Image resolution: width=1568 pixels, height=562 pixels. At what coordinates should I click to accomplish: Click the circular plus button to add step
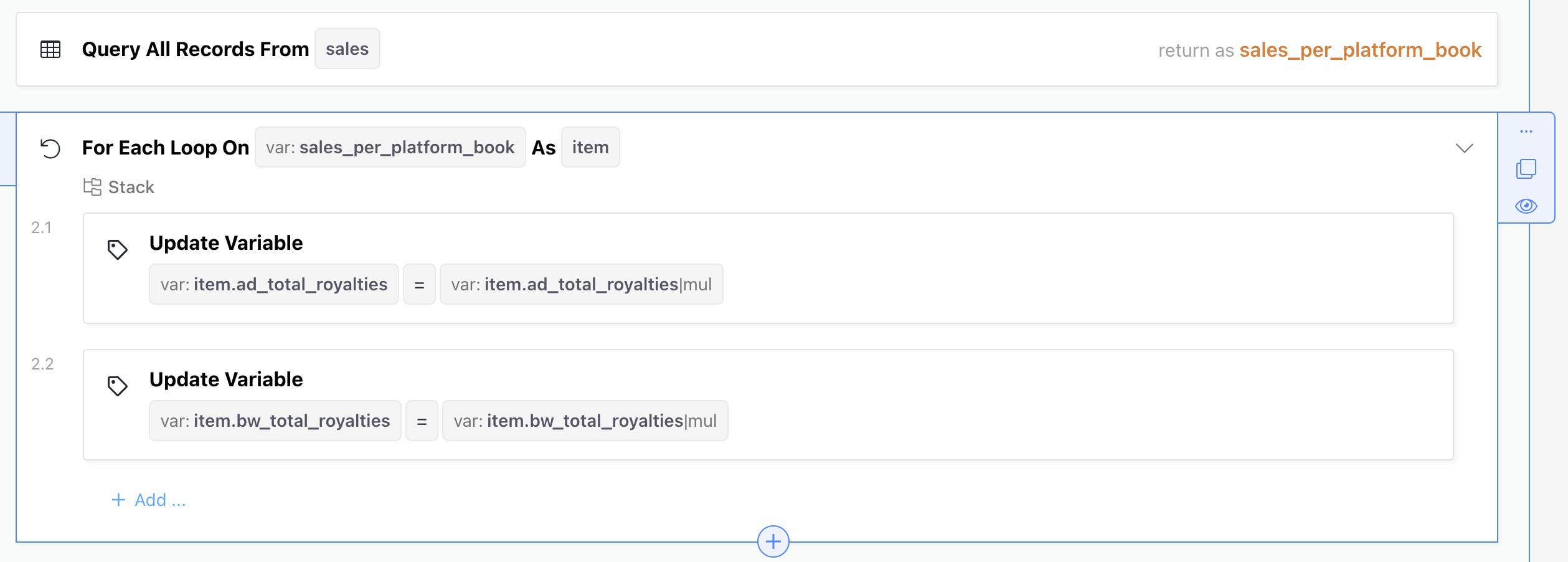pos(773,541)
